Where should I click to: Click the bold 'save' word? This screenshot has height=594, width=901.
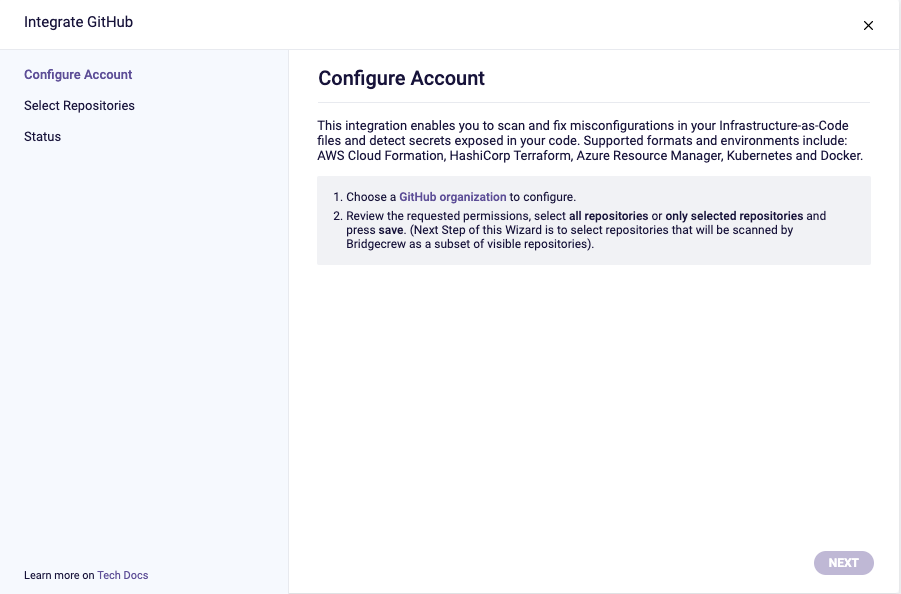pos(391,230)
